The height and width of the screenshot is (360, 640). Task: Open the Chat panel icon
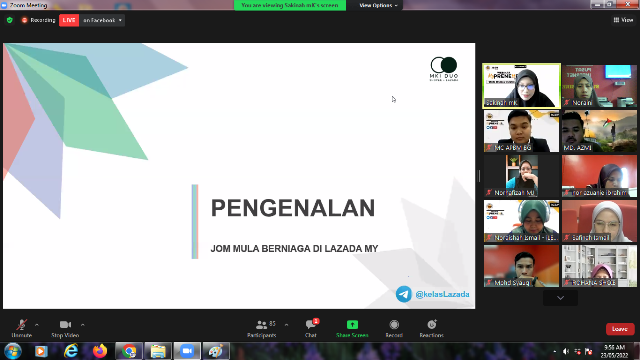pos(311,324)
